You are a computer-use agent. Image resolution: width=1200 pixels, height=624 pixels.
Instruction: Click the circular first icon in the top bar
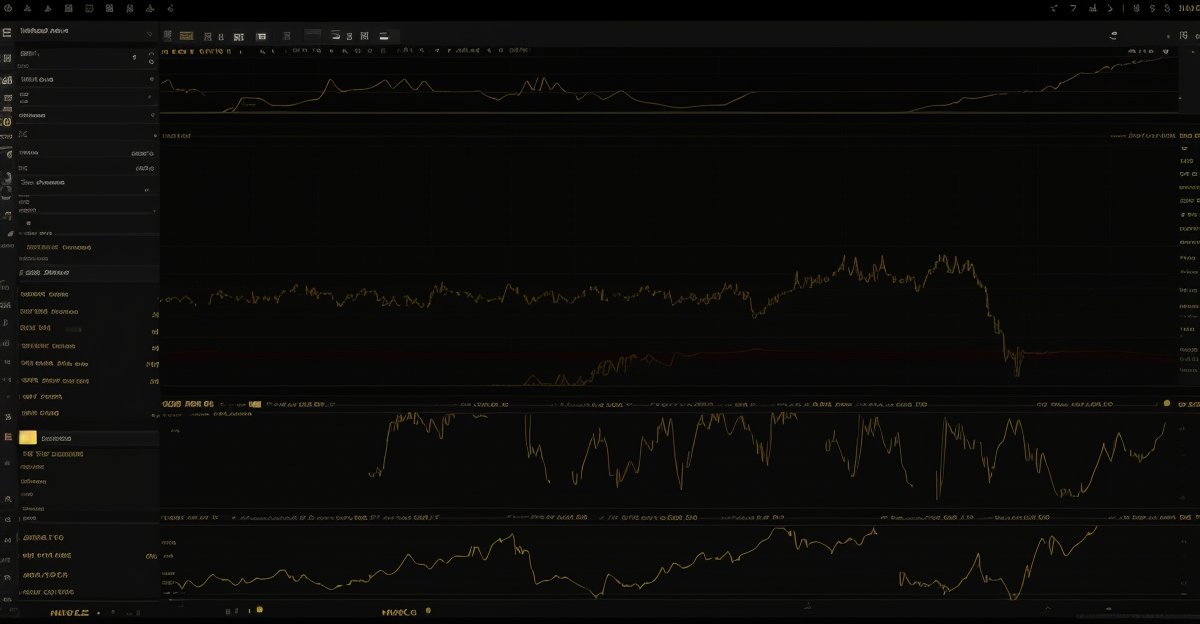coord(9,8)
